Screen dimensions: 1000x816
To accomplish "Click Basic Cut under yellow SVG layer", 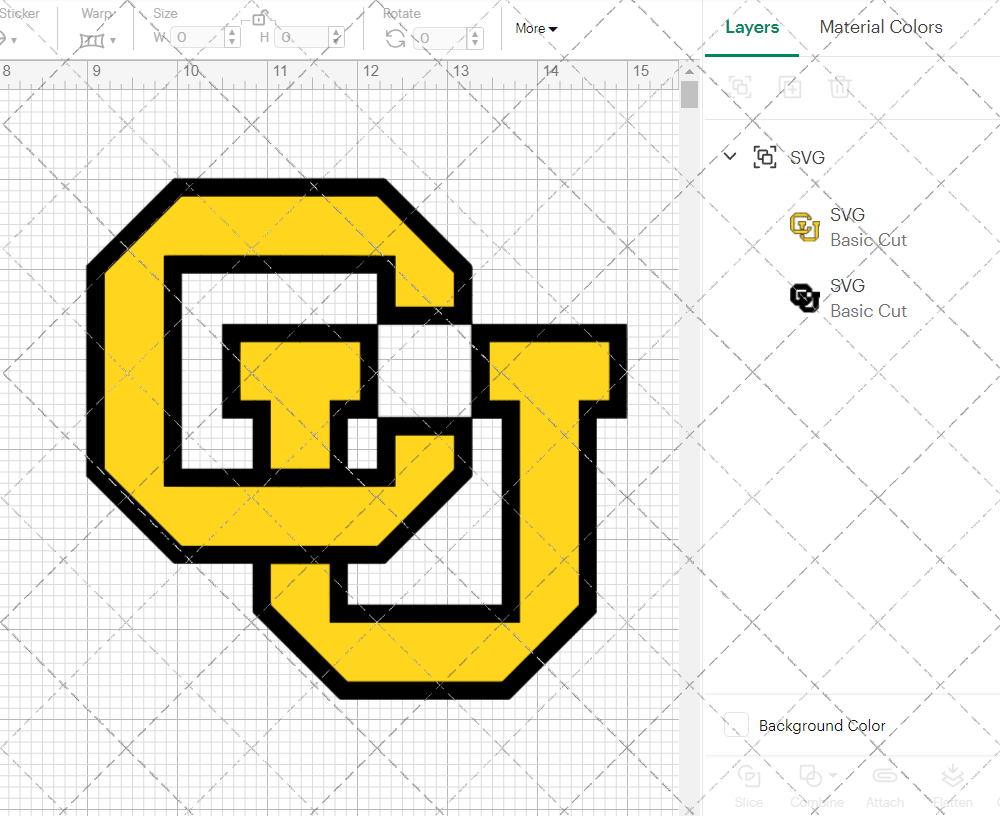I will coord(868,241).
